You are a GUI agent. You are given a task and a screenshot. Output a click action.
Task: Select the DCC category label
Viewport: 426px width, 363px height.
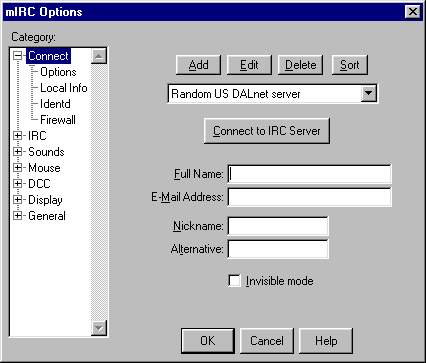[x=39, y=184]
